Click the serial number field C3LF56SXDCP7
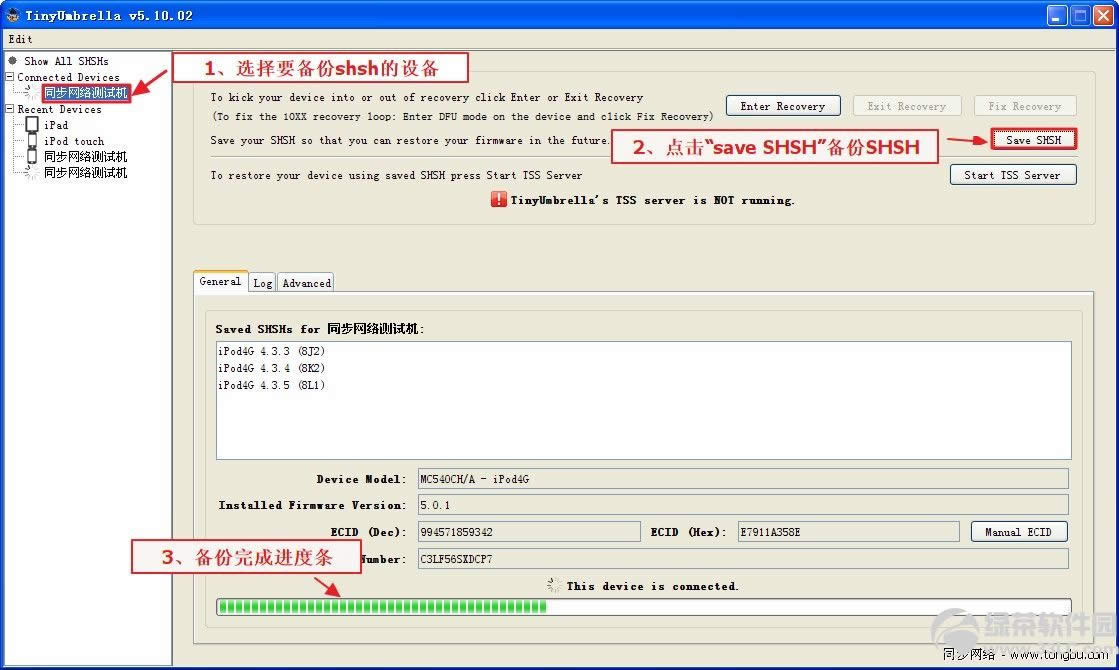 pos(743,559)
